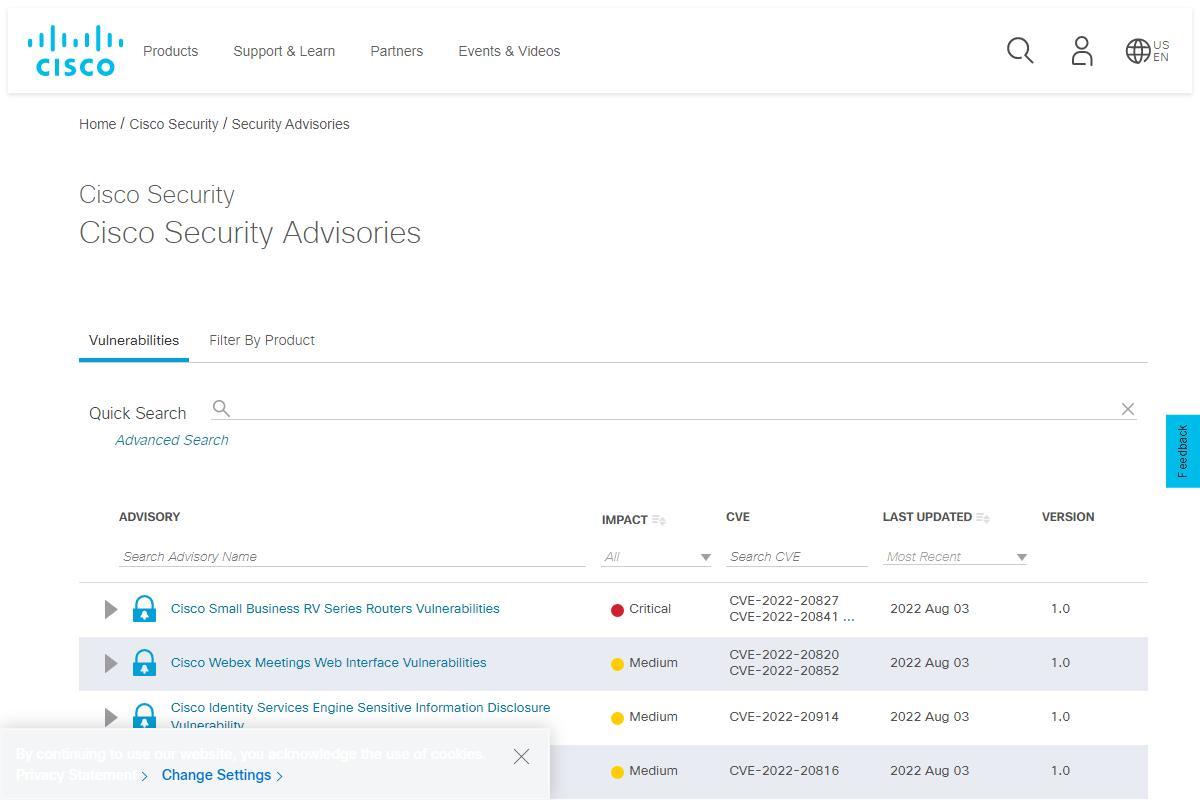1200x800 pixels.
Task: Click the Security Advisories breadcrumb
Action: (x=290, y=124)
